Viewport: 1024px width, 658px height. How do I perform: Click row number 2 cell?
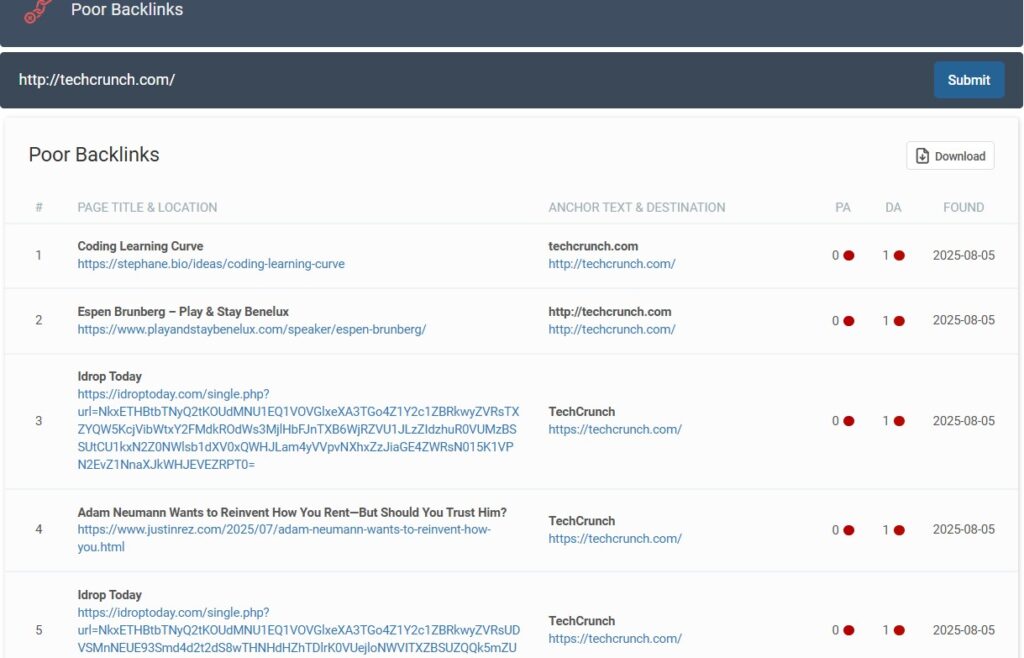coord(39,321)
